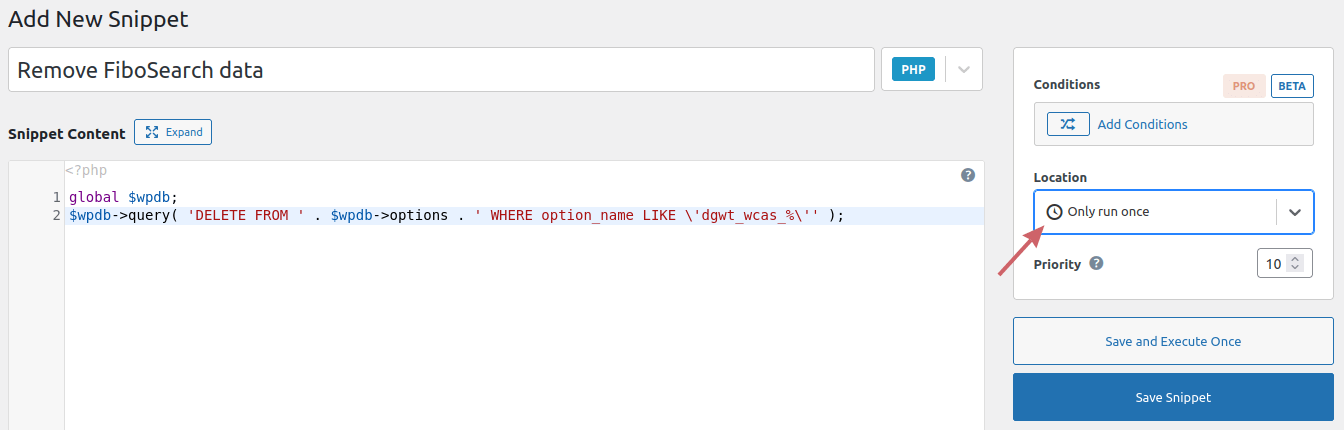Click the clock icon in Location field
The image size is (1344, 430).
point(1054,212)
